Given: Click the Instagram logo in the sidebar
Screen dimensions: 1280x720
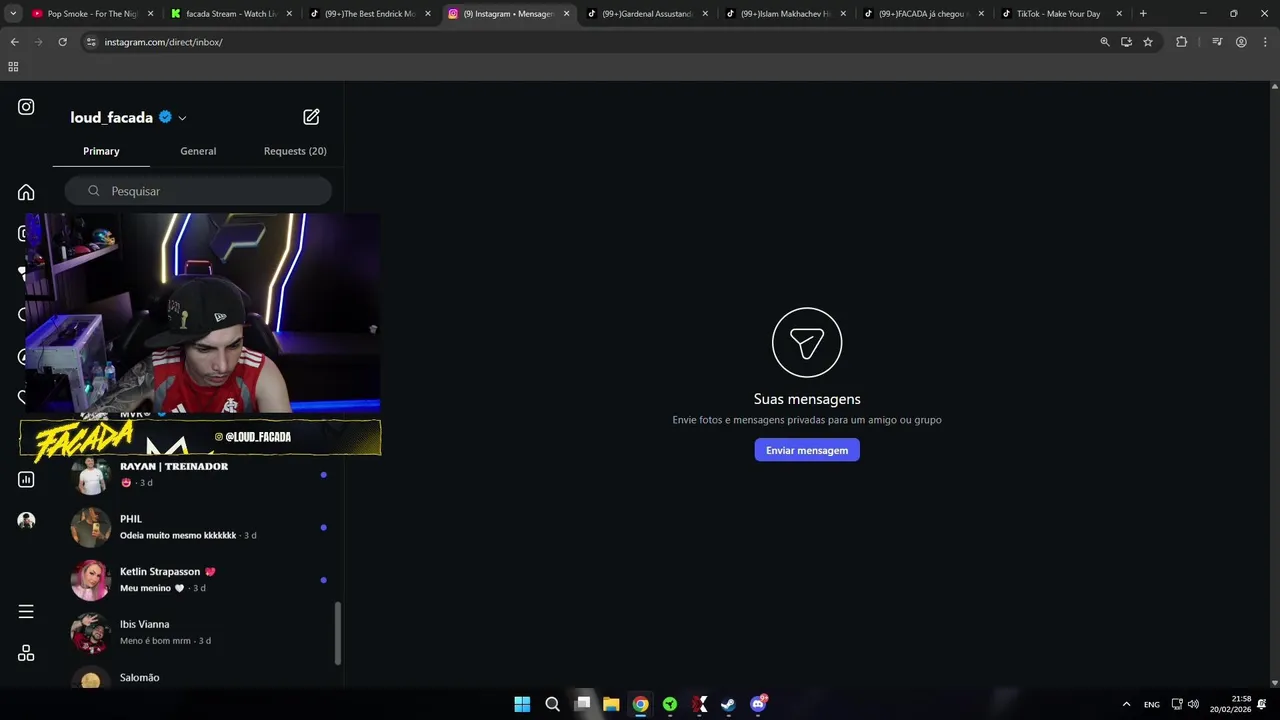Looking at the screenshot, I should coord(26,107).
